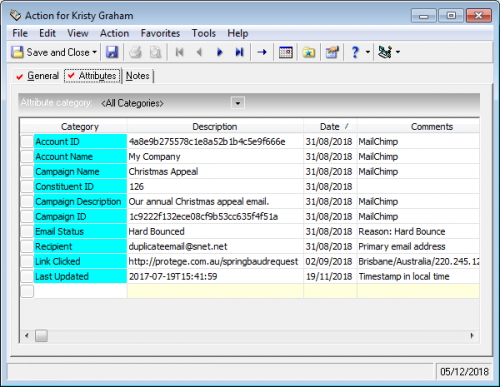
Task: Select the Last Updated row selector box
Action: point(27,276)
